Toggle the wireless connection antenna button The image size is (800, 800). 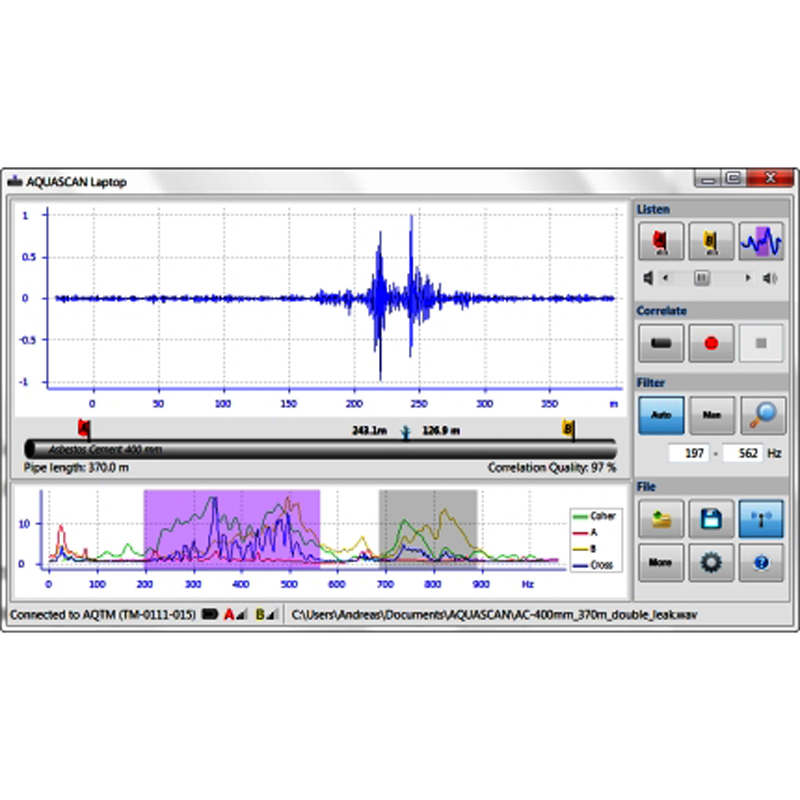click(x=761, y=519)
